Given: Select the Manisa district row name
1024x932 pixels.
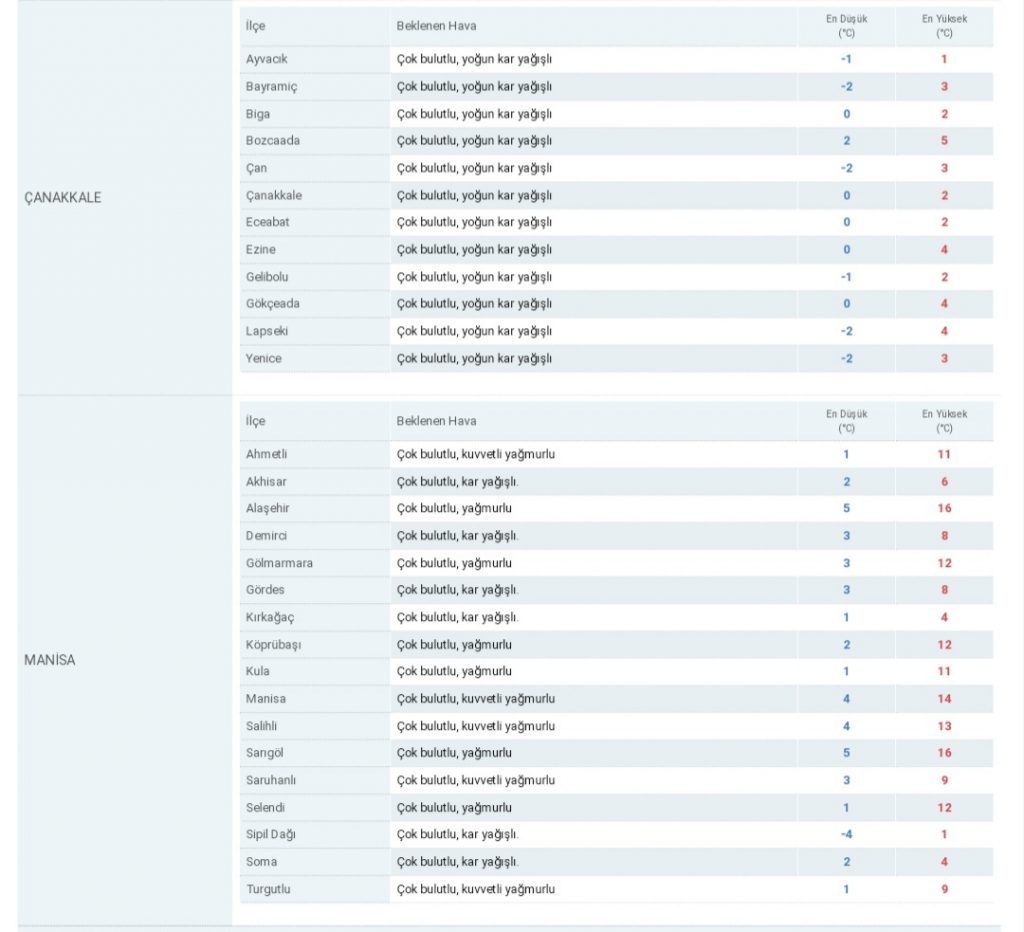Looking at the screenshot, I should pos(265,699).
